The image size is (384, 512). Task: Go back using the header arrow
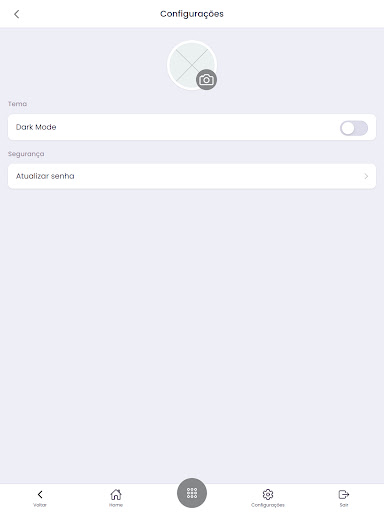pos(17,14)
